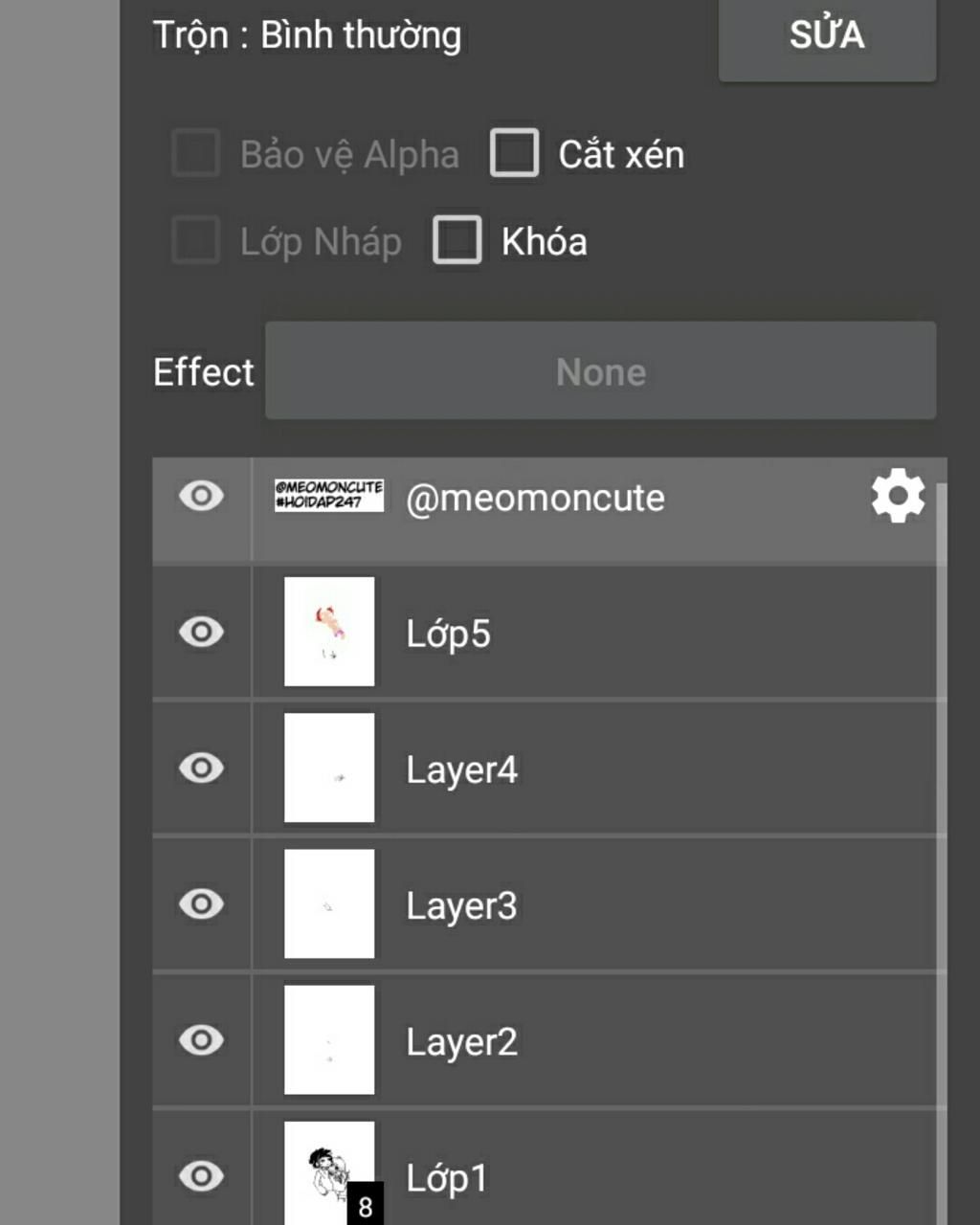Enable the Cắt xén checkbox
The width and height of the screenshot is (980, 1225).
click(514, 153)
